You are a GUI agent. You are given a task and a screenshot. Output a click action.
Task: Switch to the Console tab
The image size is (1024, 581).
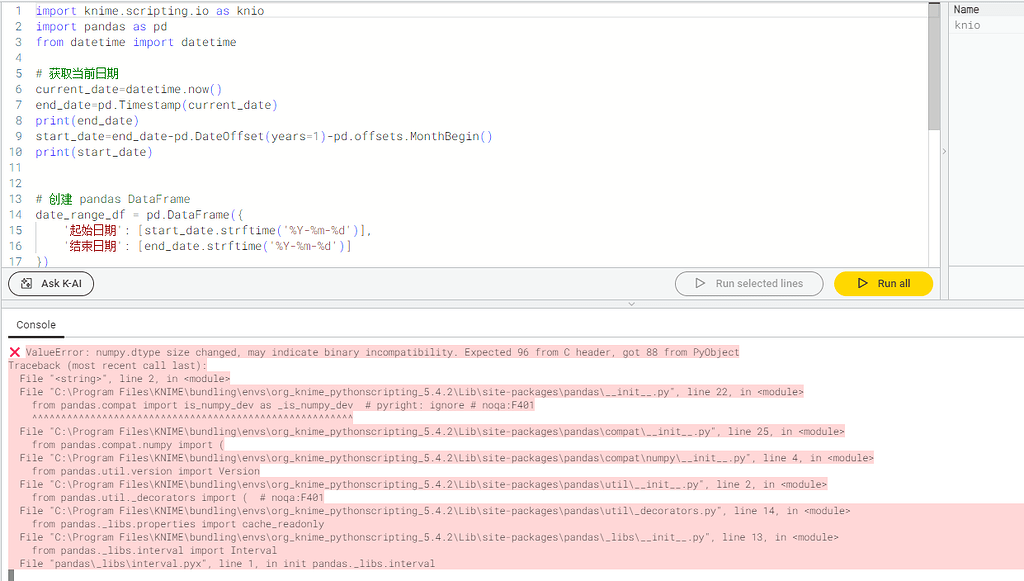click(x=36, y=325)
